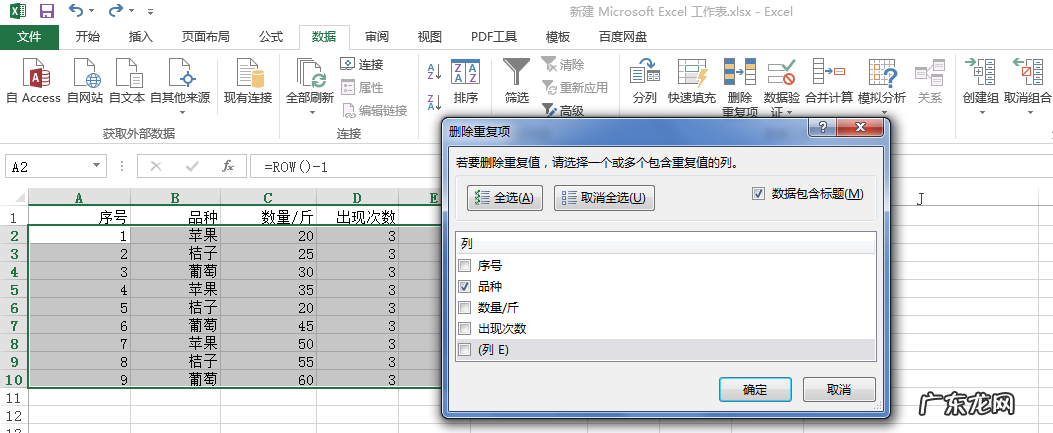1053x433 pixels.
Task: Import data from text file (自文本)
Action: point(127,81)
